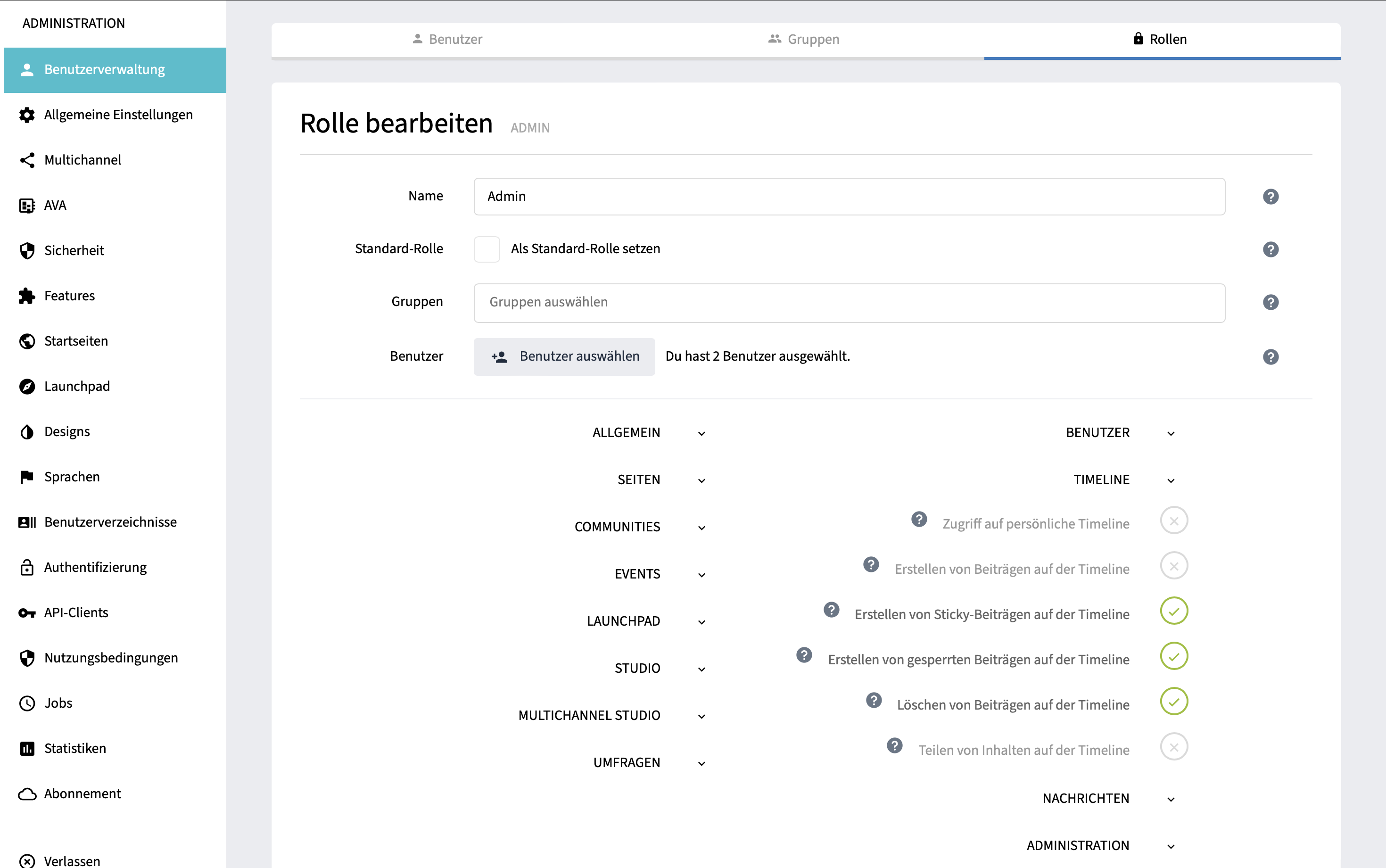Click the Launchpad compass icon
The image size is (1386, 868).
coord(27,386)
